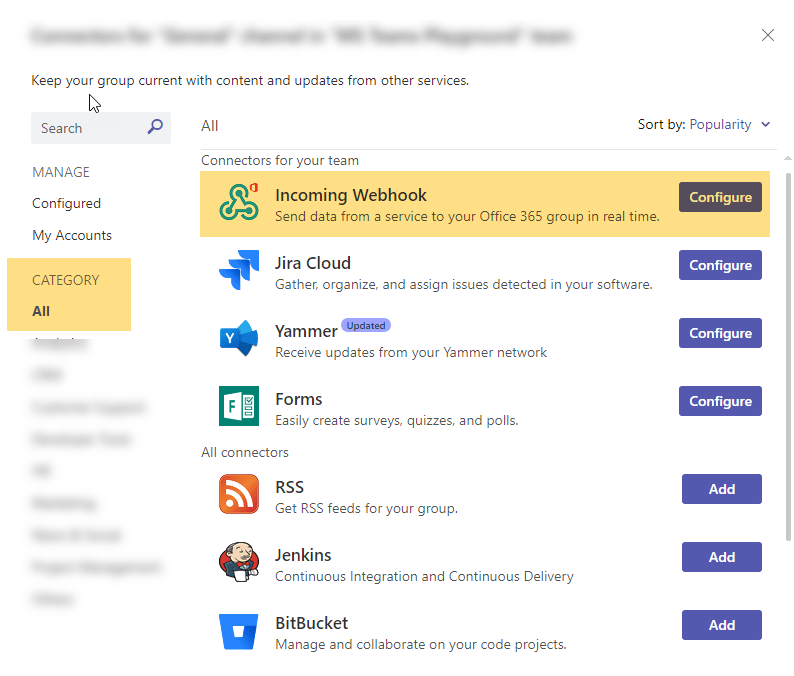Click the Jenkins connector icon
This screenshot has width=794, height=676.
pos(239,562)
